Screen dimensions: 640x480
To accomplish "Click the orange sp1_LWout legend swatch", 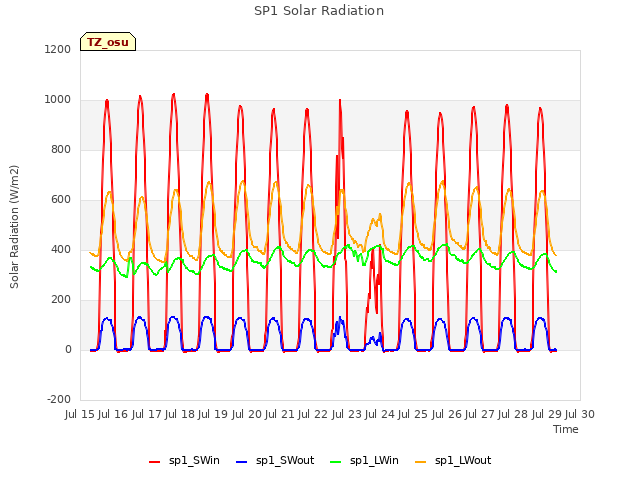I will [420, 462].
